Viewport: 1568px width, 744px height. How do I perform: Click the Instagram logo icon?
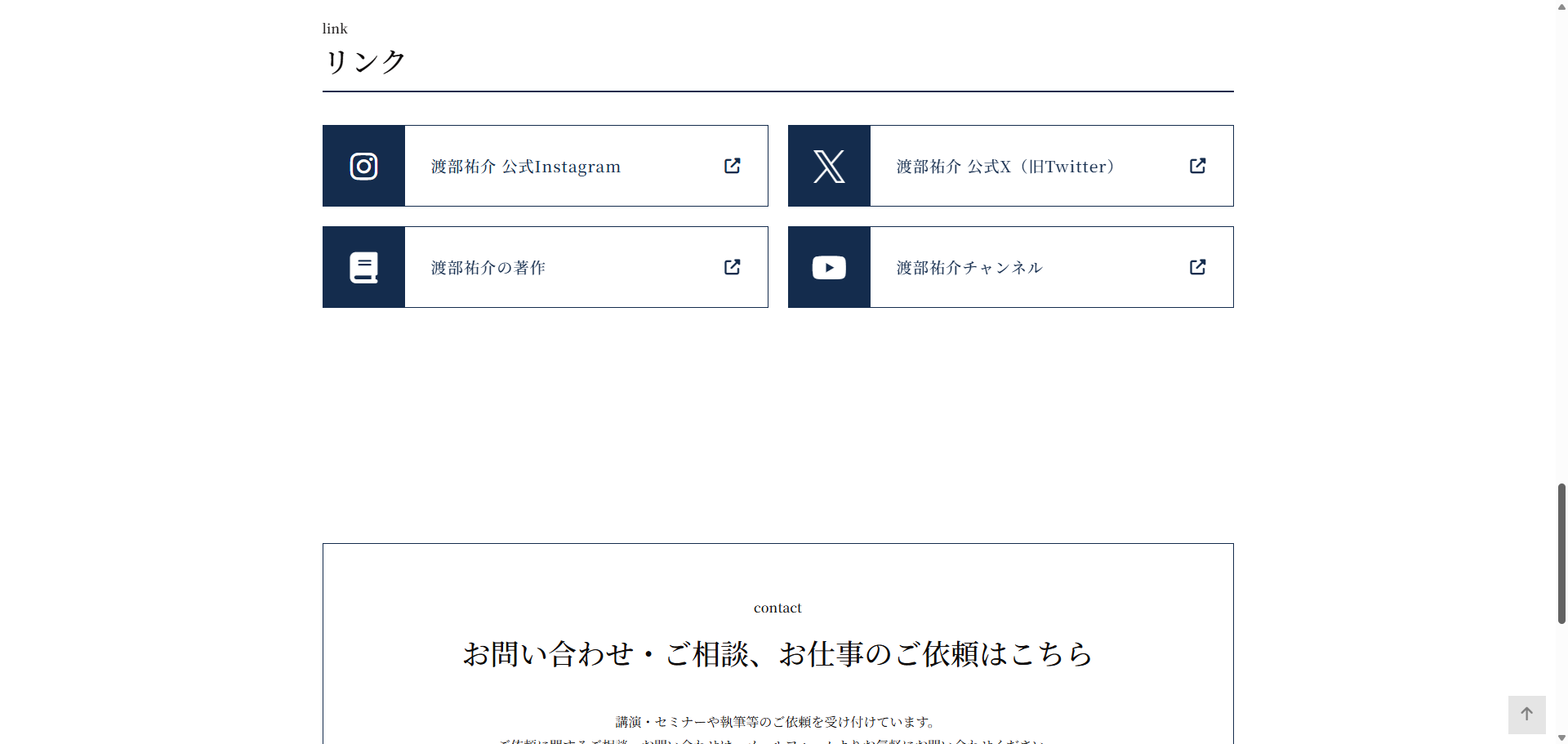click(363, 166)
